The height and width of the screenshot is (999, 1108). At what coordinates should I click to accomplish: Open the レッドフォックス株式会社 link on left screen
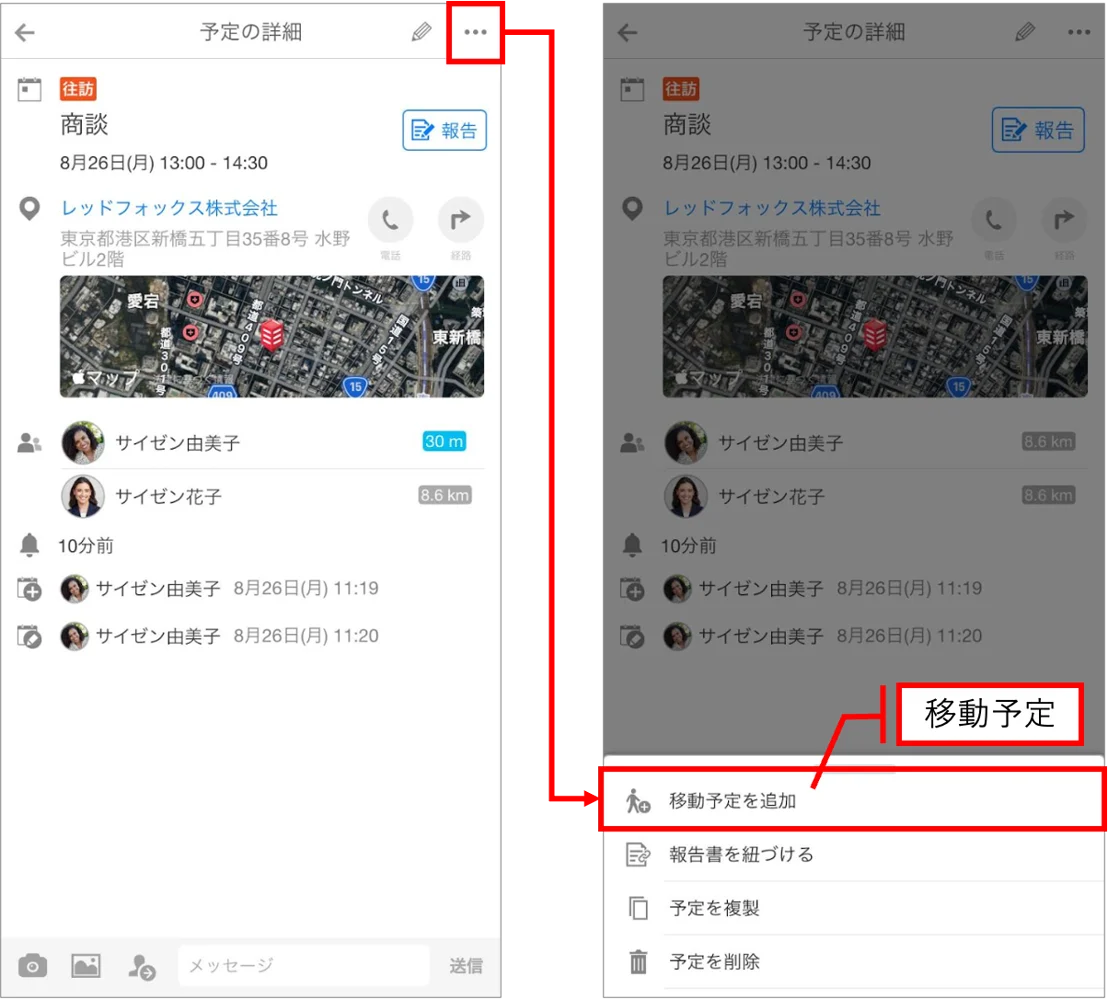point(169,208)
